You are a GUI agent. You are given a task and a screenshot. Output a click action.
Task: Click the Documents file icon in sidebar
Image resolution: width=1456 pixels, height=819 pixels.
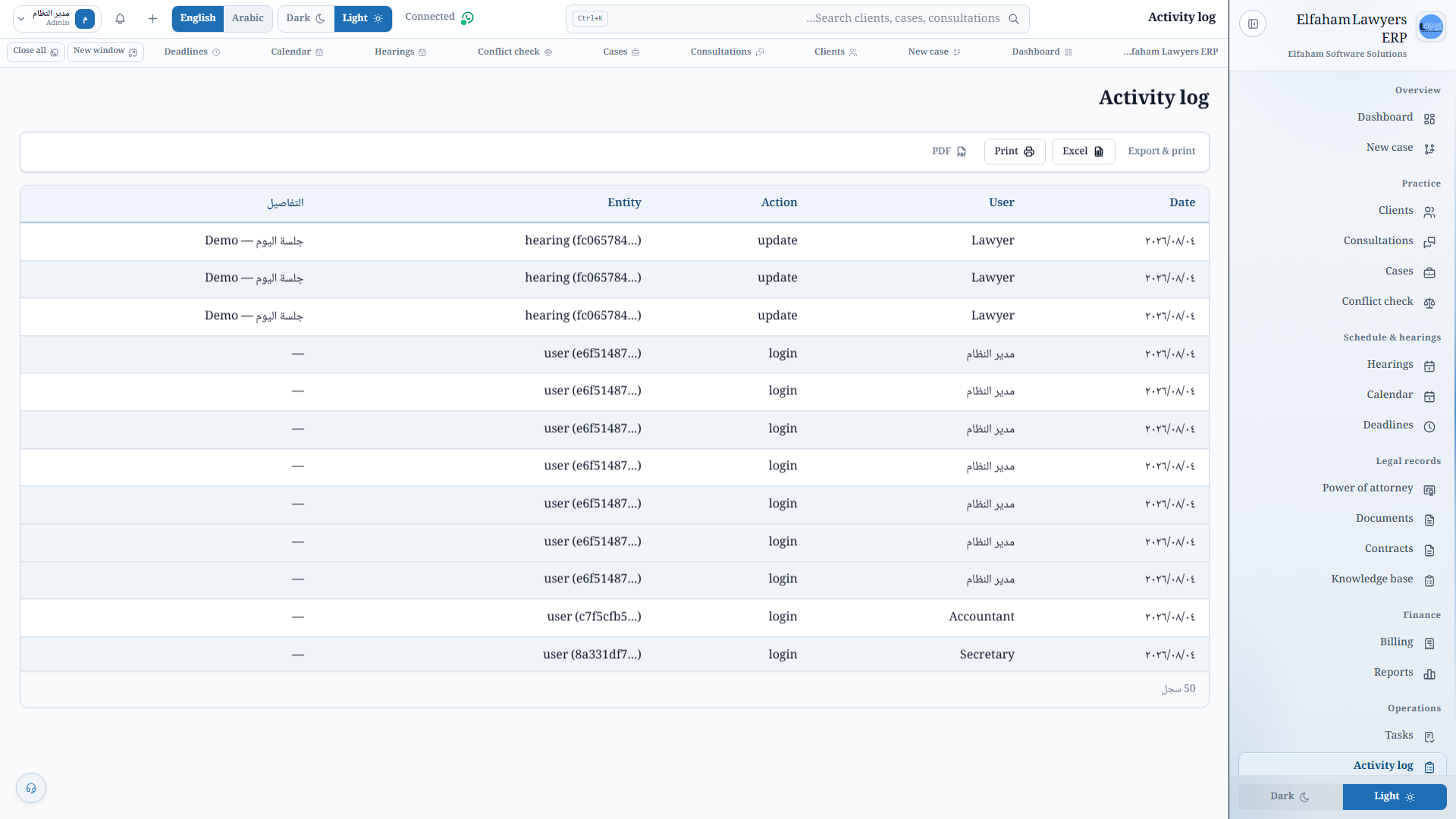[x=1429, y=520]
